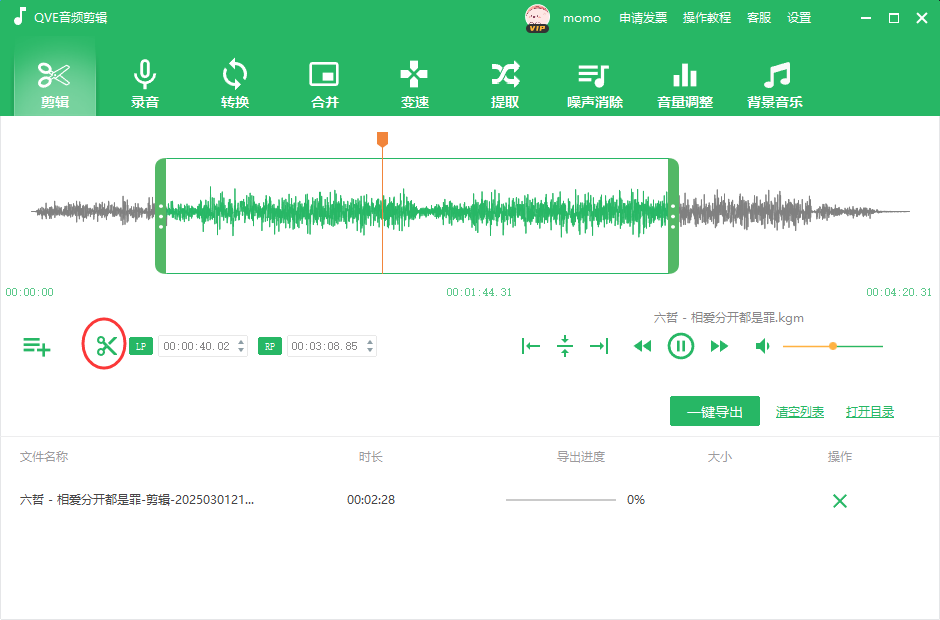Open the 录音 recording tool
Image resolution: width=940 pixels, height=620 pixels.
(145, 85)
